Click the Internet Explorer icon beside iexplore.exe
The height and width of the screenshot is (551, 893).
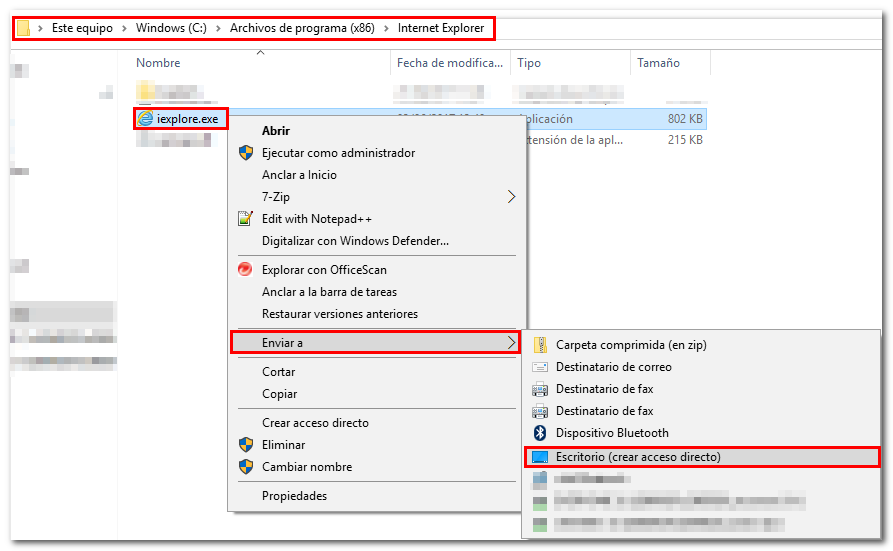point(146,119)
